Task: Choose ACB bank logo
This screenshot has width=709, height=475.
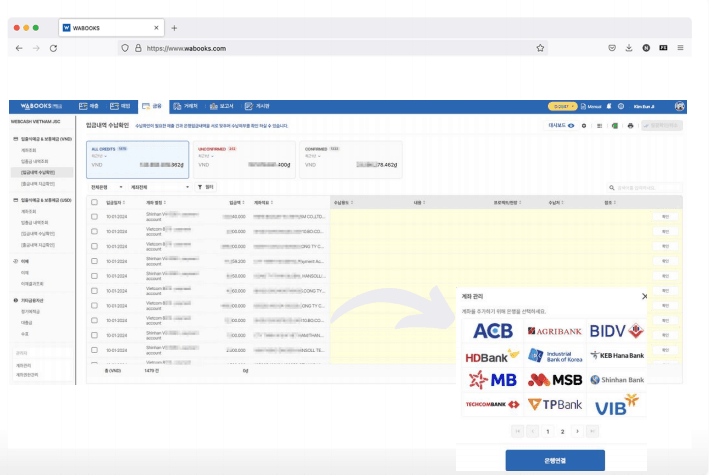Action: point(492,331)
